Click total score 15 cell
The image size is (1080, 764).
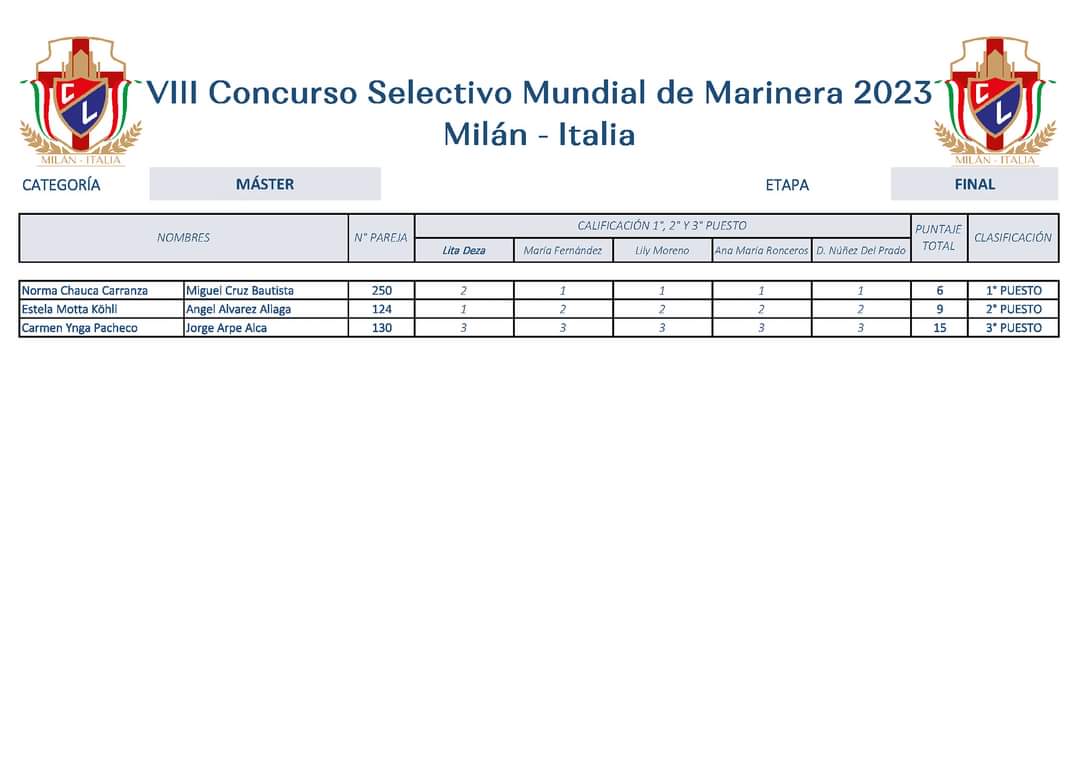(x=939, y=328)
